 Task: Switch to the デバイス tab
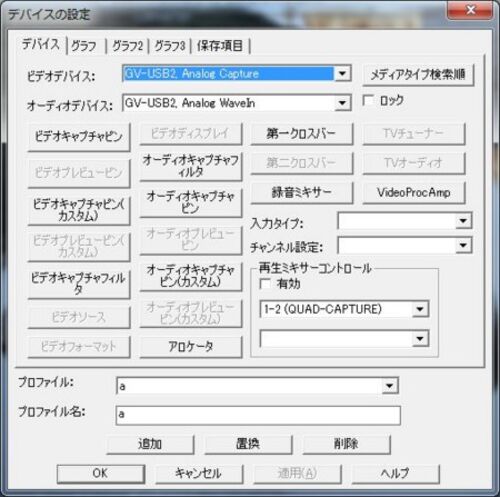tap(41, 45)
